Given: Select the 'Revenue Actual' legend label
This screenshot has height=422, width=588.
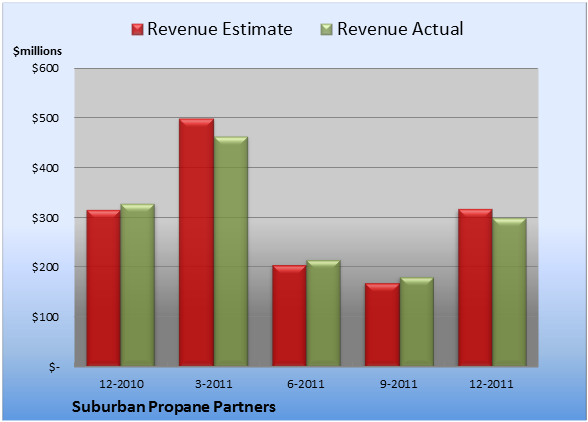Looking at the screenshot, I should click(x=400, y=29).
